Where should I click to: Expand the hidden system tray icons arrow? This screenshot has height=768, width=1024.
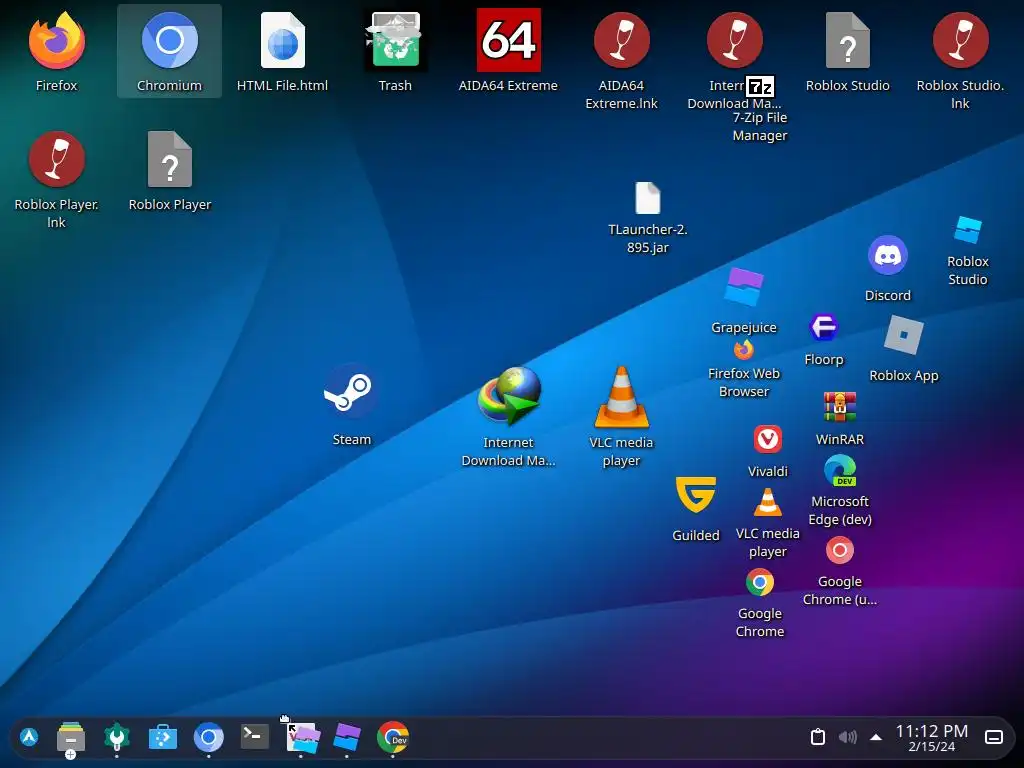pos(876,737)
